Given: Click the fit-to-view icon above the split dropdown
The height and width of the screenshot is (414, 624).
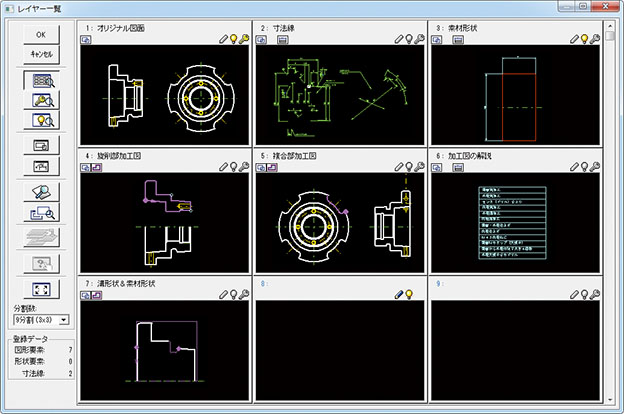Looking at the screenshot, I should coord(41,288).
